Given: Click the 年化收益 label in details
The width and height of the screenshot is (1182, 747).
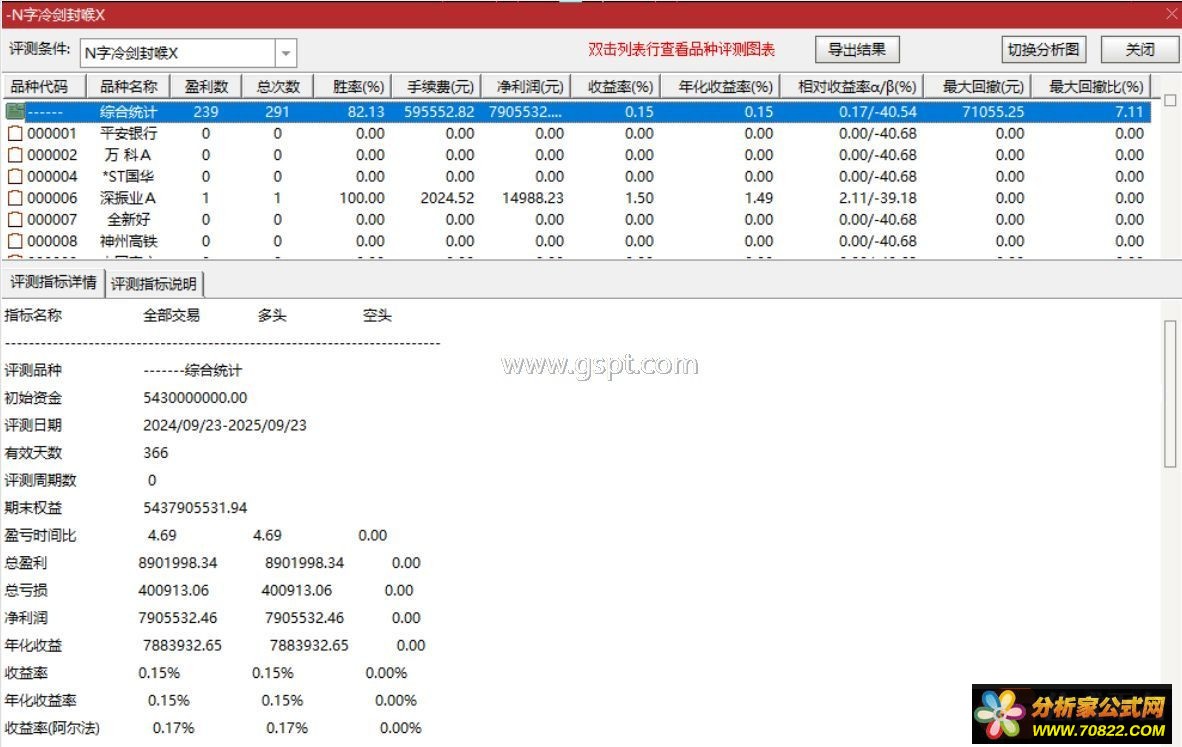Looking at the screenshot, I should click(33, 645).
